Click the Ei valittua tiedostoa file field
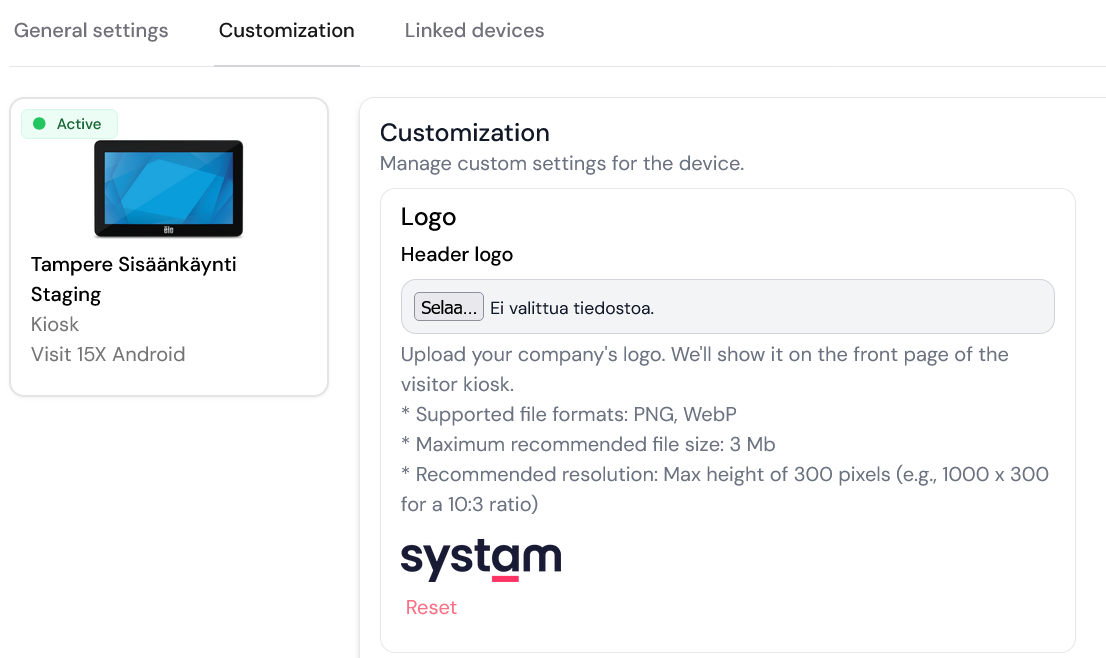1106x658 pixels. [x=572, y=308]
